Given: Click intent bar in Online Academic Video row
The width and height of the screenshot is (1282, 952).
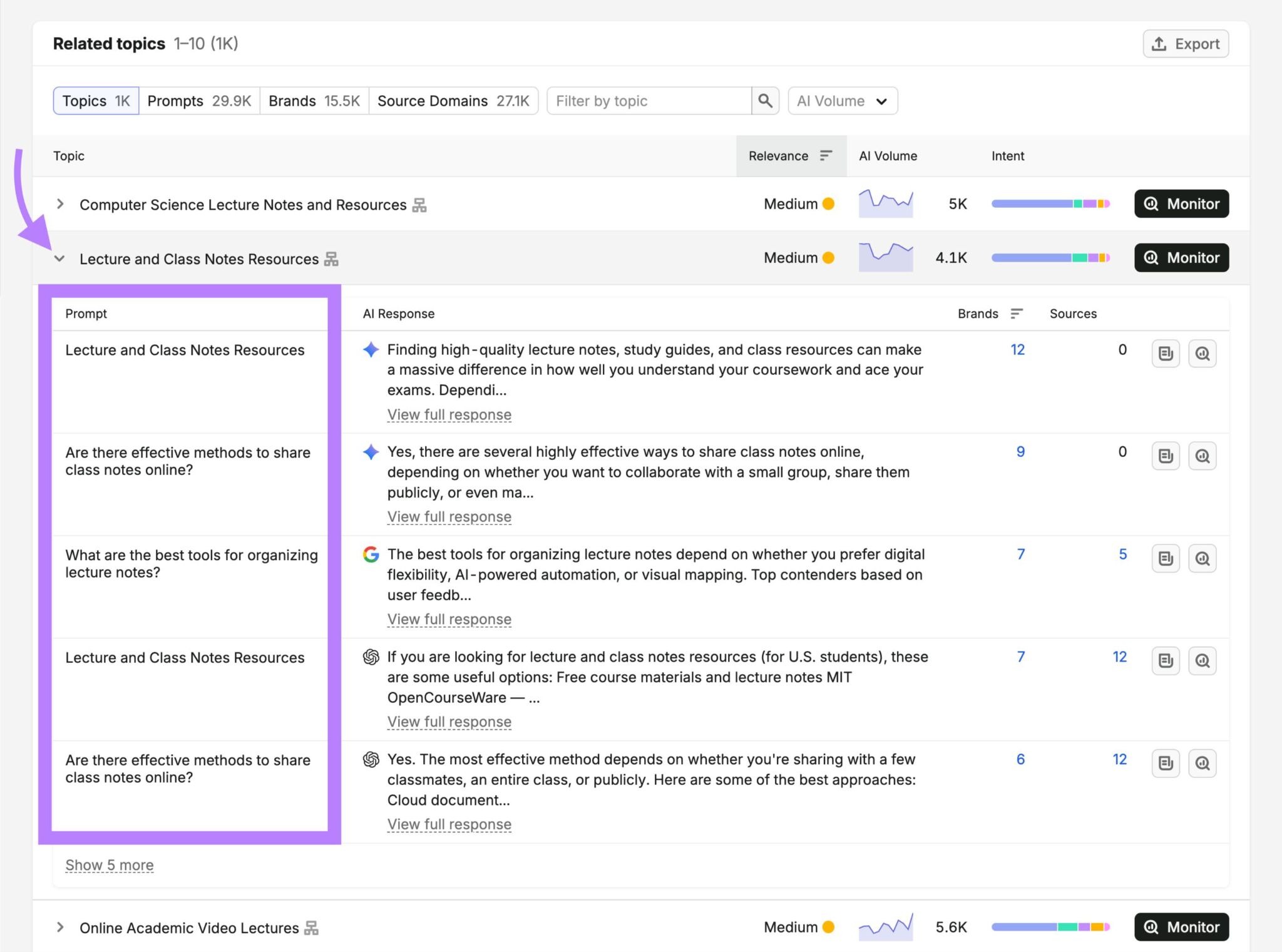Looking at the screenshot, I should (1050, 927).
